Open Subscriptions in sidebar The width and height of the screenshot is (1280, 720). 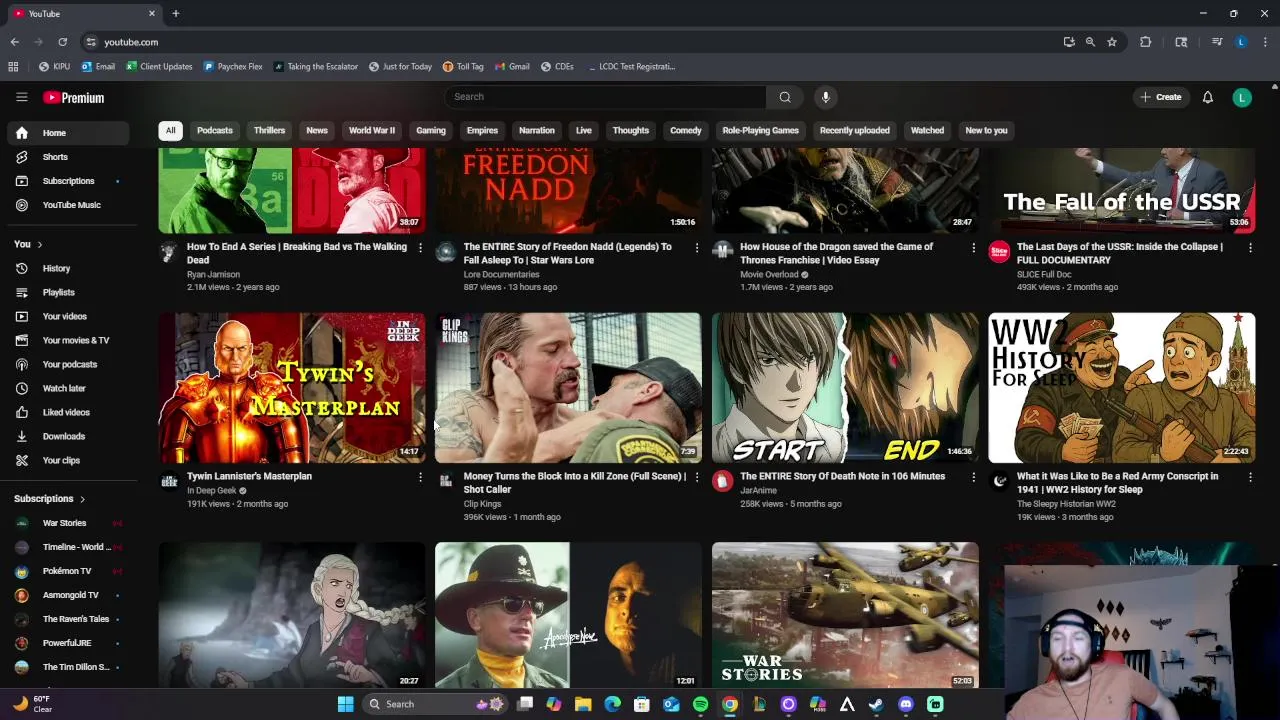68,181
